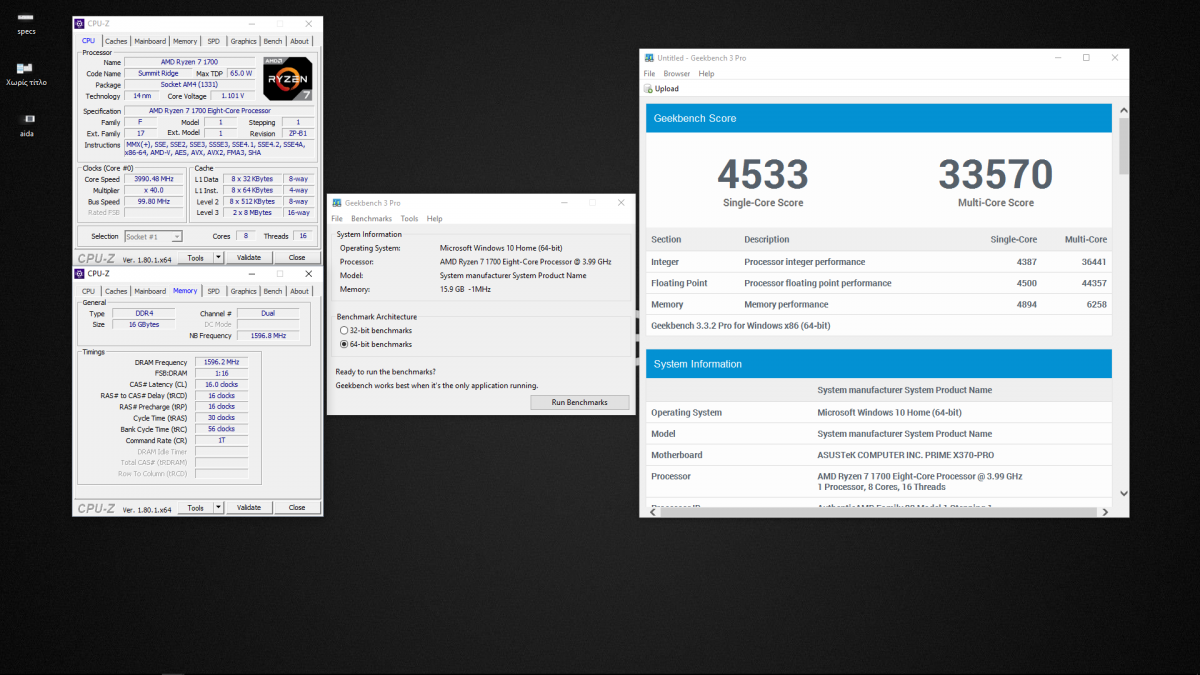Image resolution: width=1200 pixels, height=675 pixels.
Task: Click the Core Speed value 3990.48 MHz
Action: click(x=154, y=179)
